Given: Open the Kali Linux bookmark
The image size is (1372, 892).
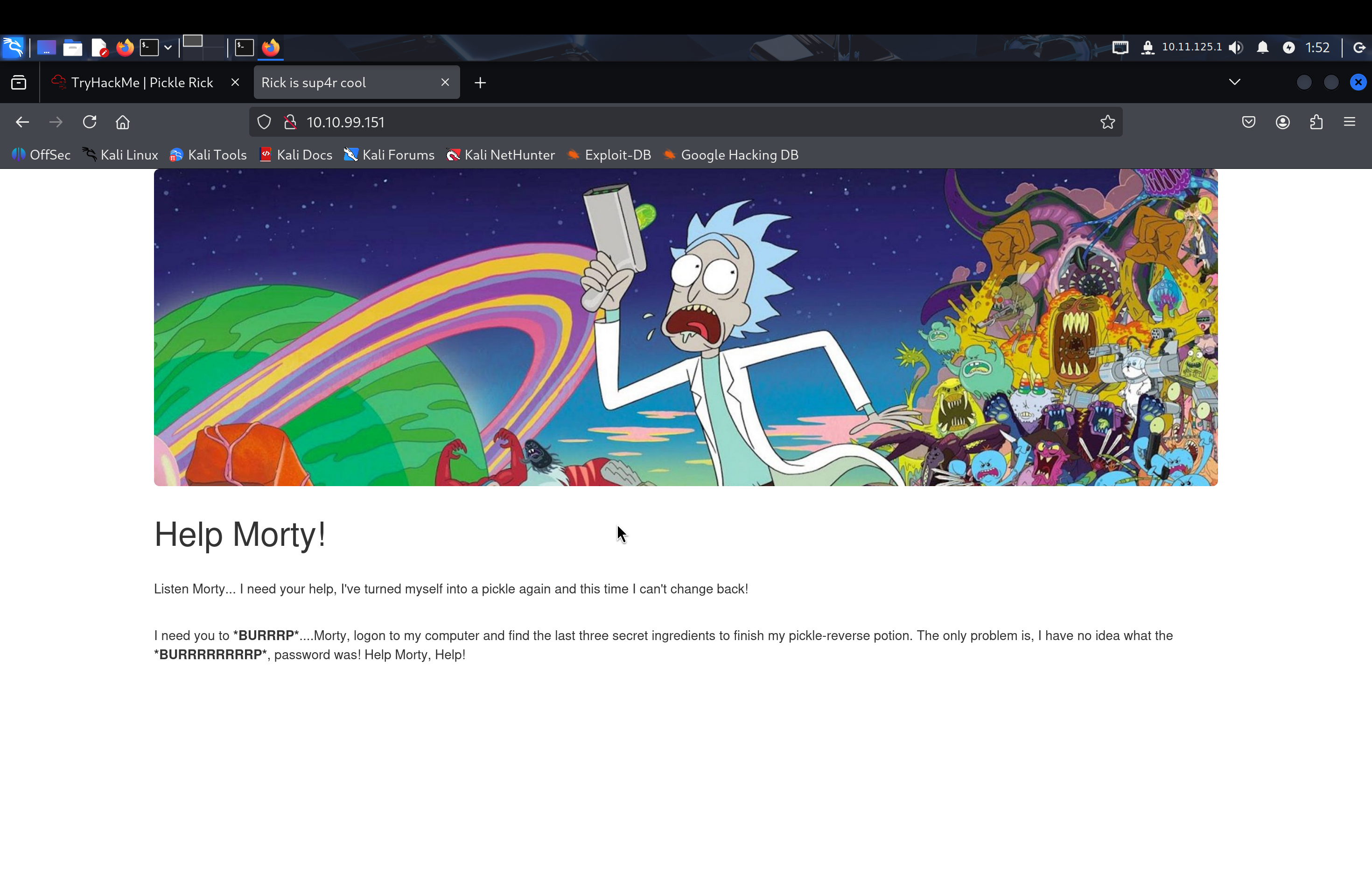Looking at the screenshot, I should coord(120,155).
